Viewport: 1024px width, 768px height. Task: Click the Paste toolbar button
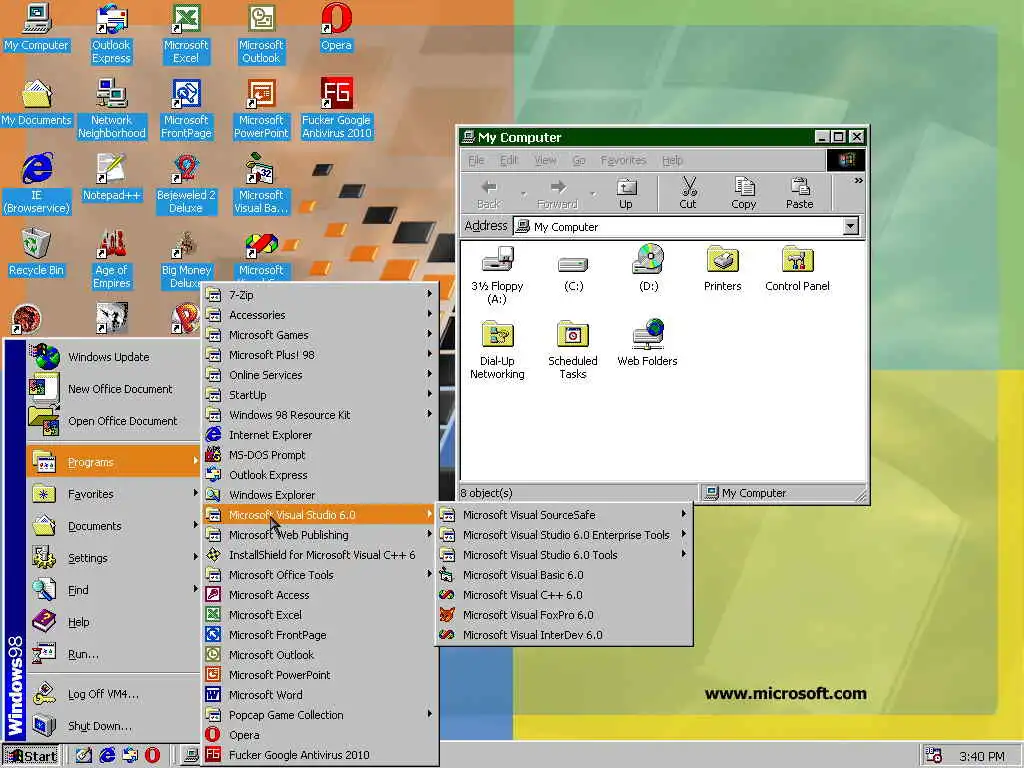point(799,193)
